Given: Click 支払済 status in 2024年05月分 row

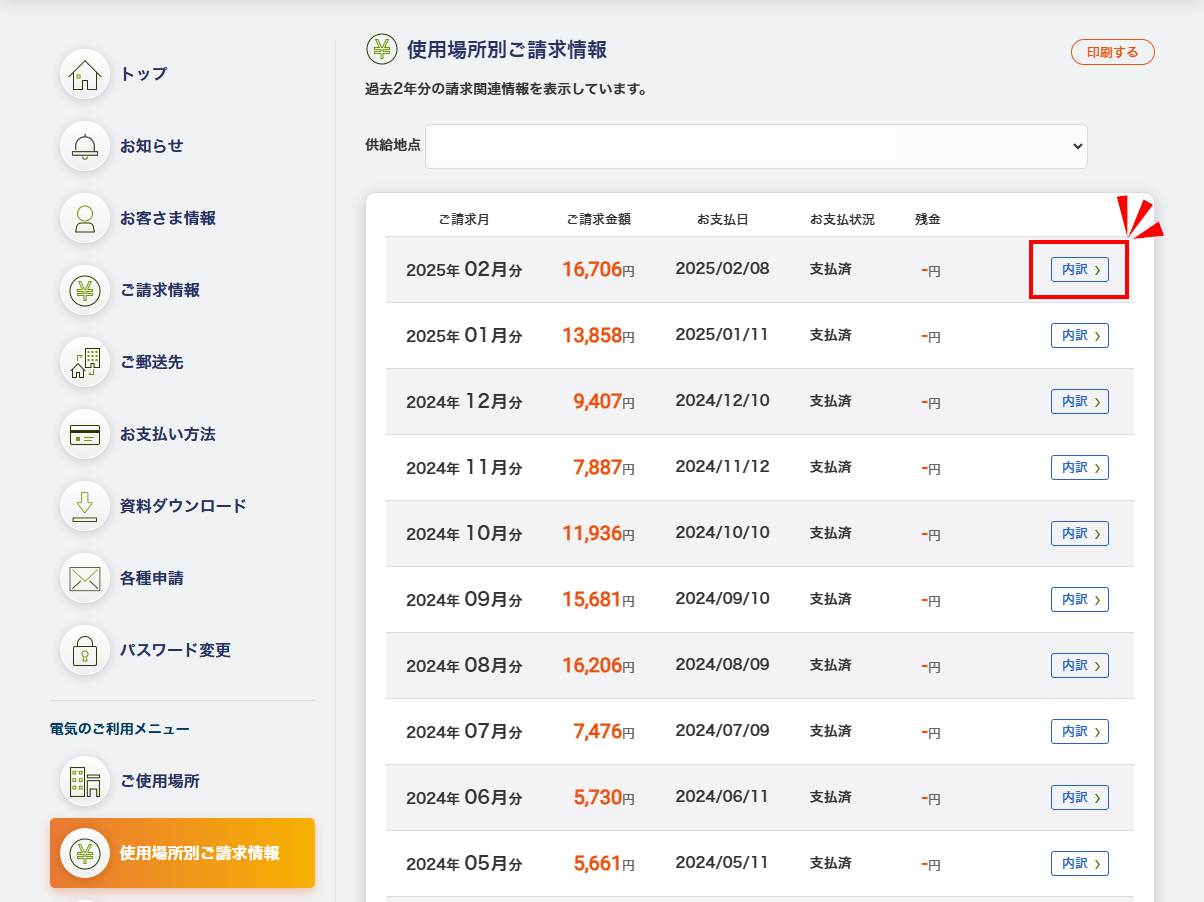Looking at the screenshot, I should coord(830,863).
